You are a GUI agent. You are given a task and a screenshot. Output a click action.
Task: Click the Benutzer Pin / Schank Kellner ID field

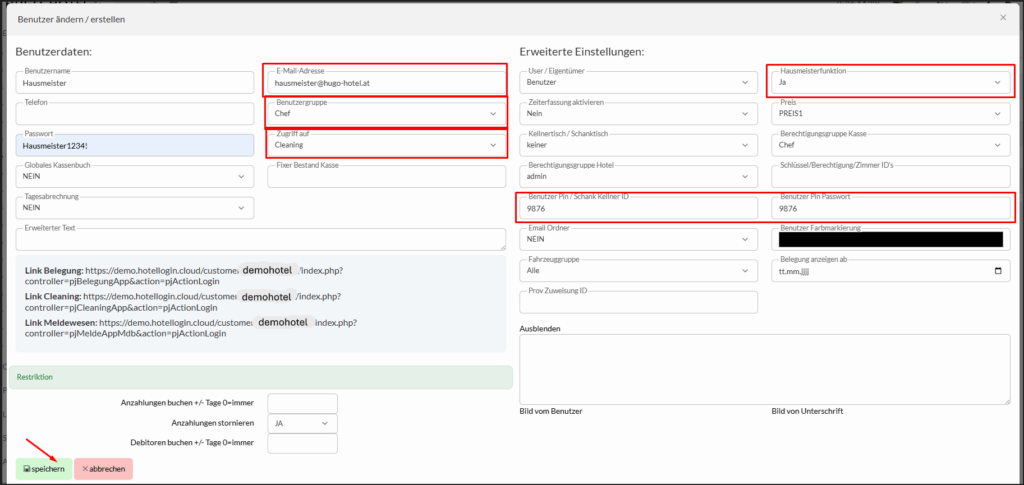638,209
